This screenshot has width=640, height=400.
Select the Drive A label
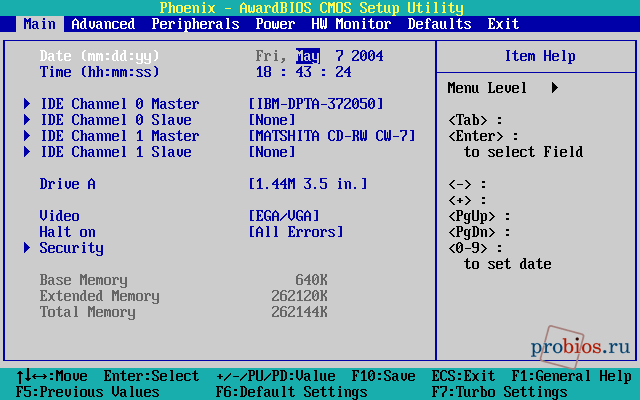68,184
